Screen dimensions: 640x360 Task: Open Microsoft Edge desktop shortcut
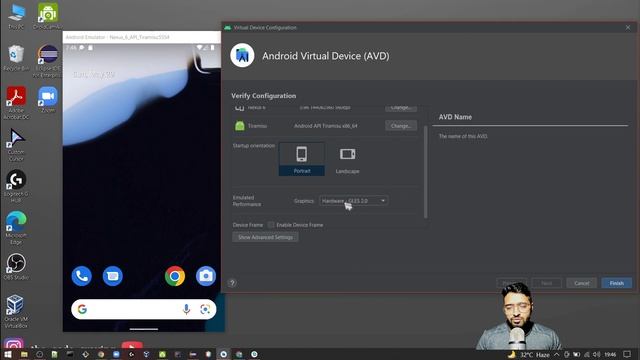pos(16,229)
